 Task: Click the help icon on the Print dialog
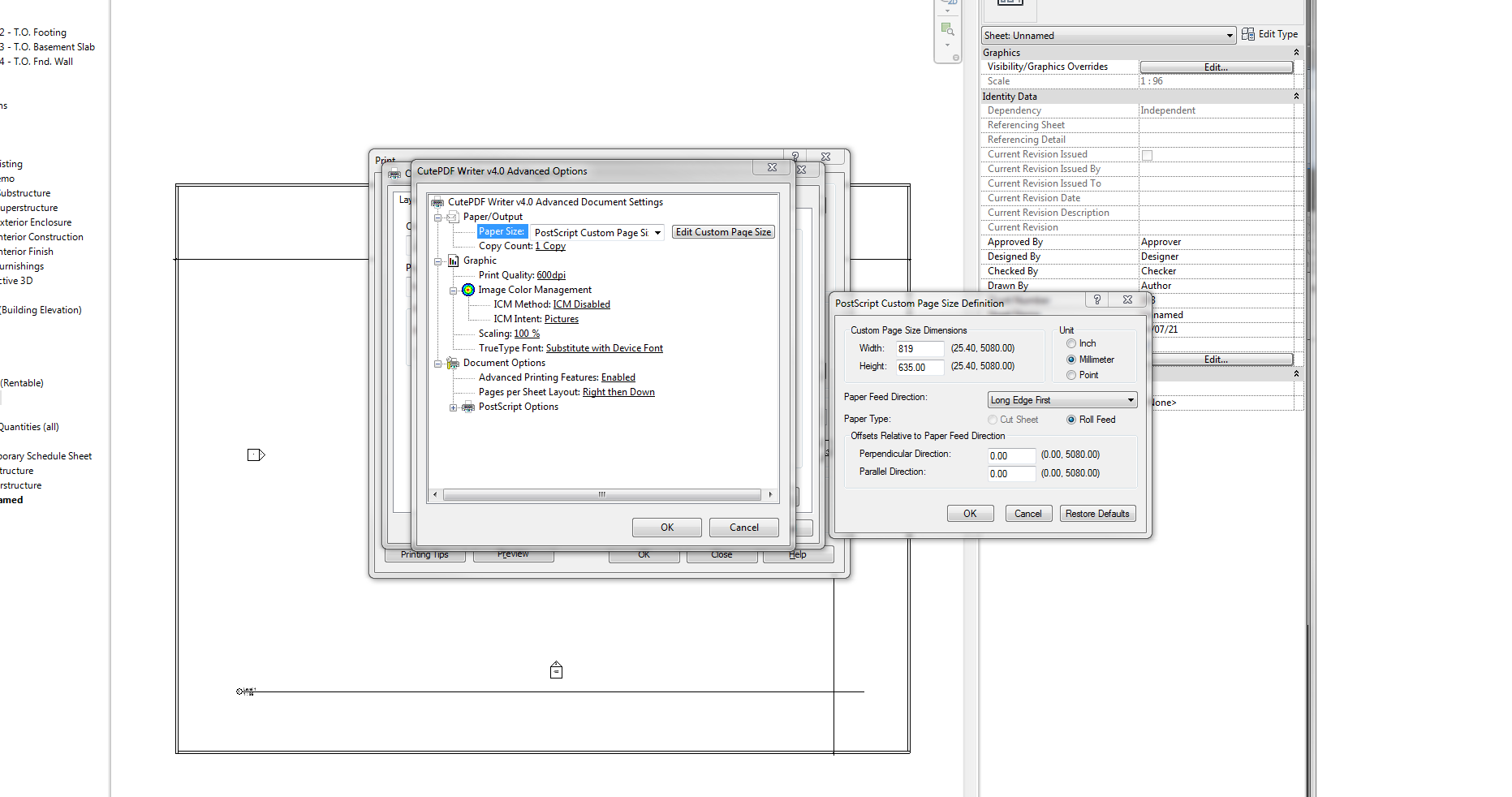(x=795, y=155)
